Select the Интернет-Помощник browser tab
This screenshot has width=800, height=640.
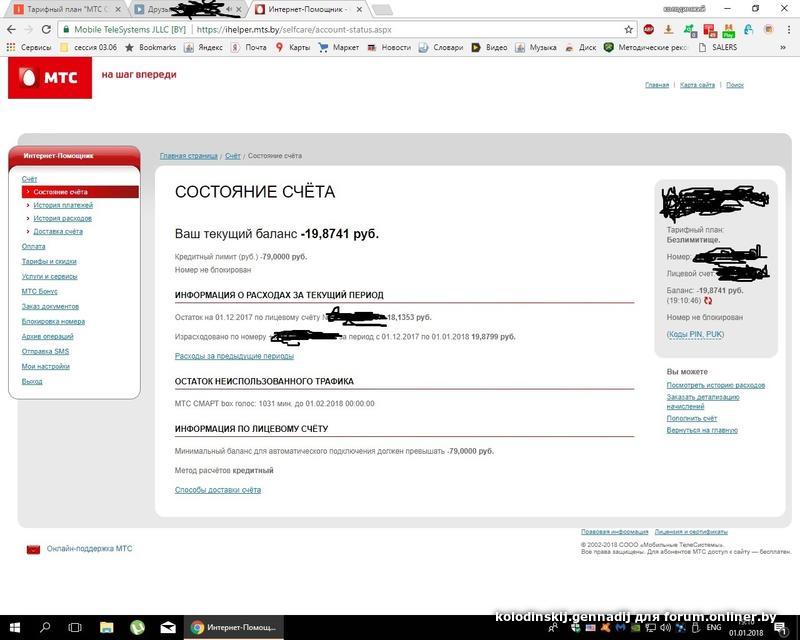(x=306, y=9)
